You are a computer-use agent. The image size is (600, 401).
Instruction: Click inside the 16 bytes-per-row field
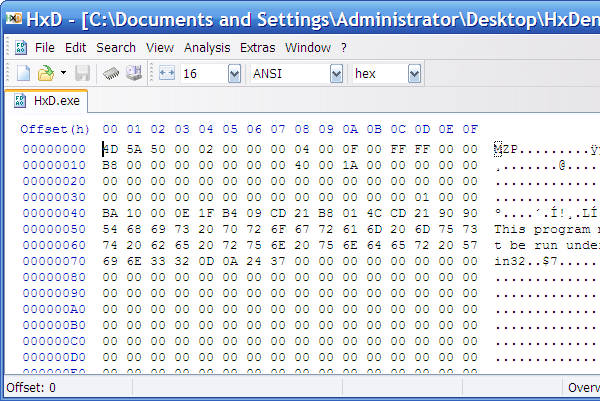tap(204, 73)
